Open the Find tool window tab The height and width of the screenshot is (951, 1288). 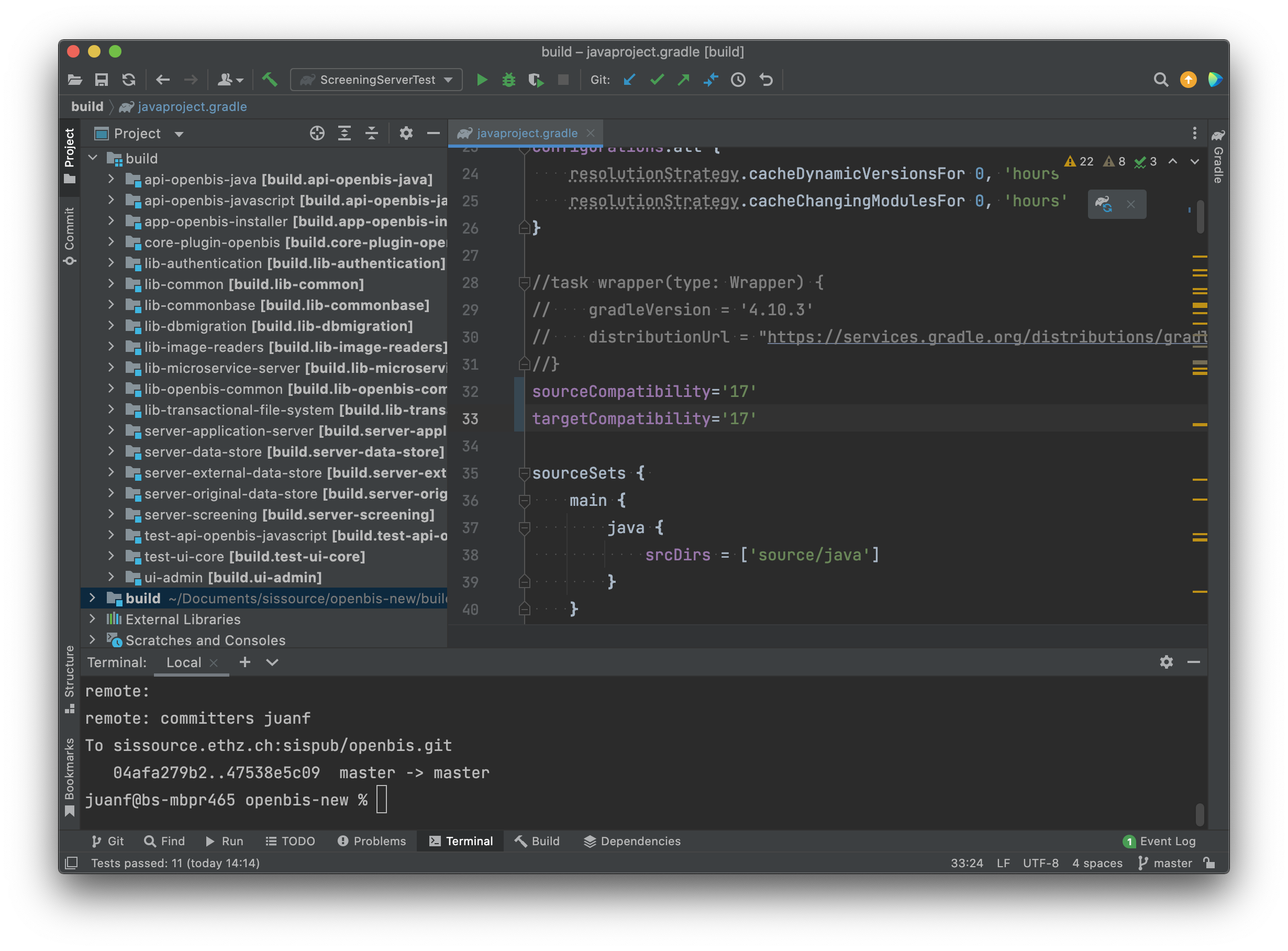(164, 842)
